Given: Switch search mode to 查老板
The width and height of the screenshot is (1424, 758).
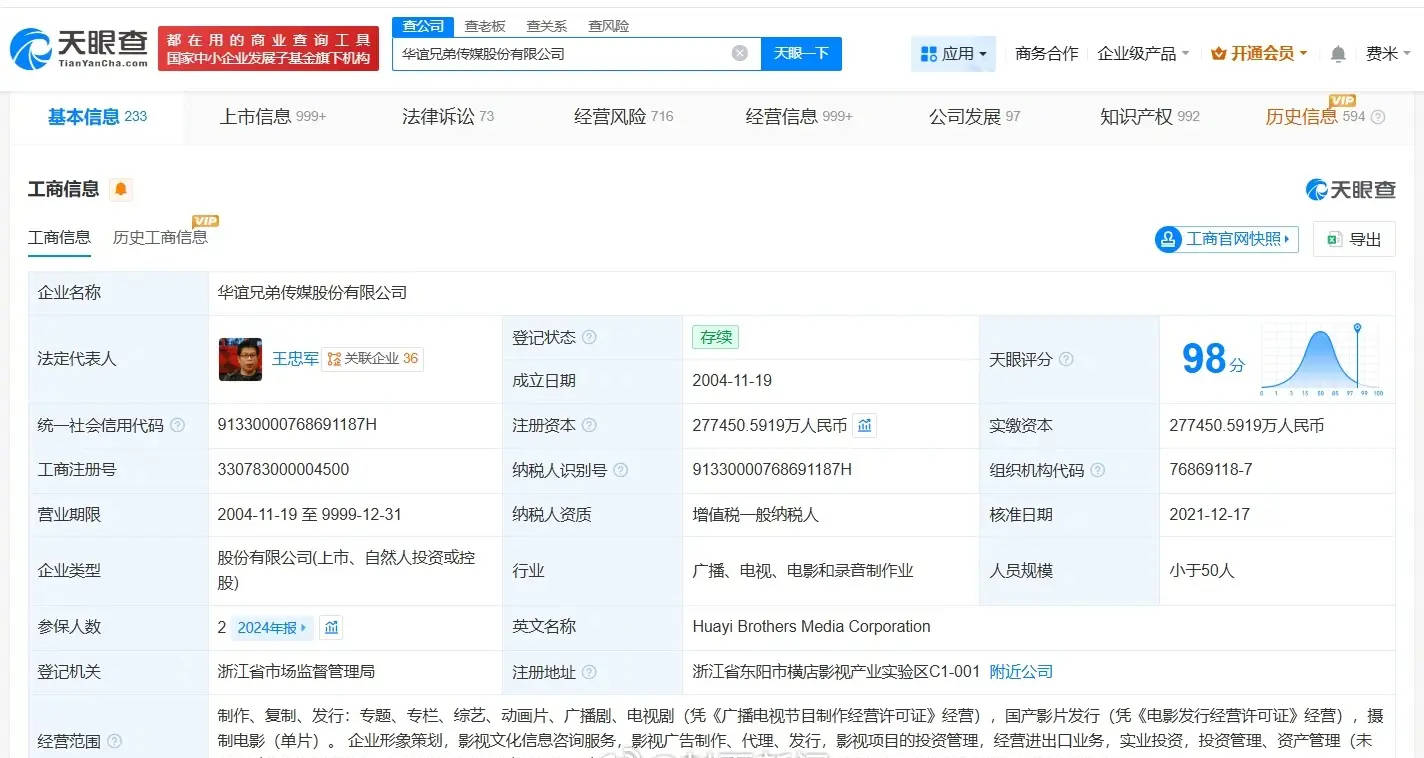Looking at the screenshot, I should [485, 26].
